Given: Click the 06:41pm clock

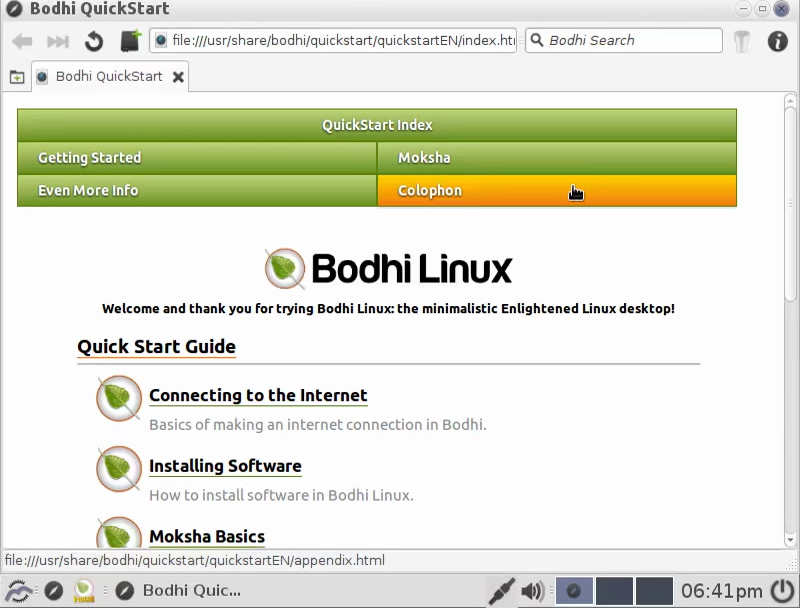Looking at the screenshot, I should [x=721, y=591].
